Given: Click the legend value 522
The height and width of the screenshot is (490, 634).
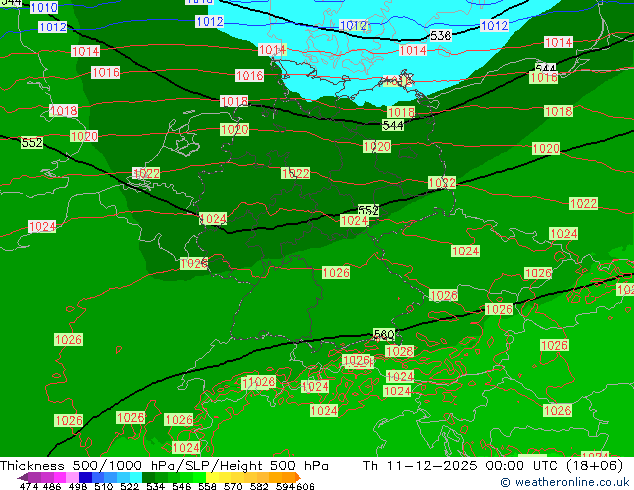Looking at the screenshot, I should [x=129, y=486].
